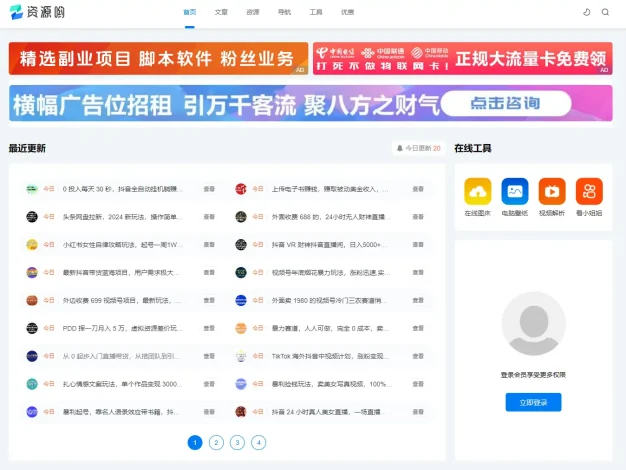The width and height of the screenshot is (626, 470).
Task: Open the 在线图床 cloud upload tool
Action: tap(477, 191)
